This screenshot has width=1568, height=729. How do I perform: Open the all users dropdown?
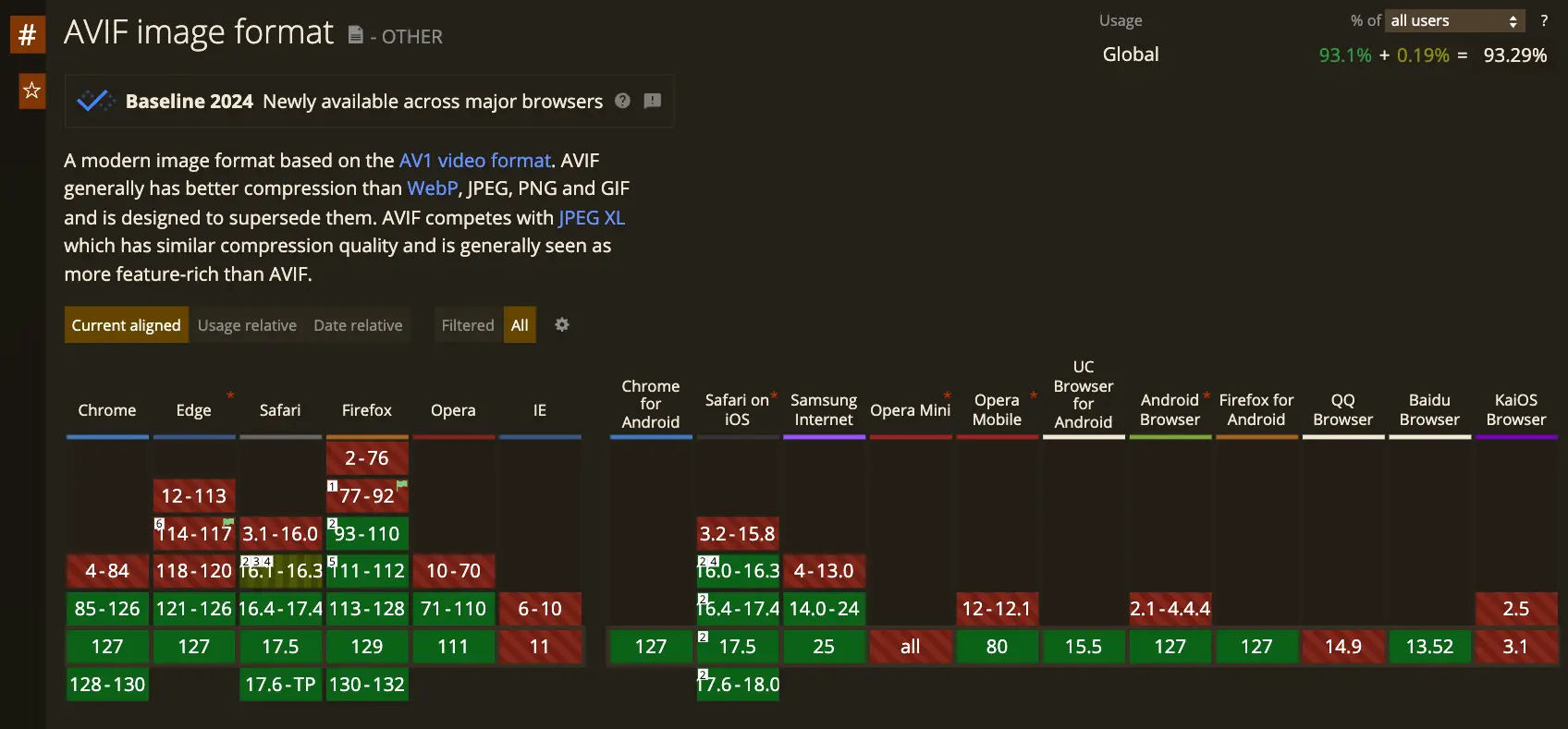coord(1455,20)
